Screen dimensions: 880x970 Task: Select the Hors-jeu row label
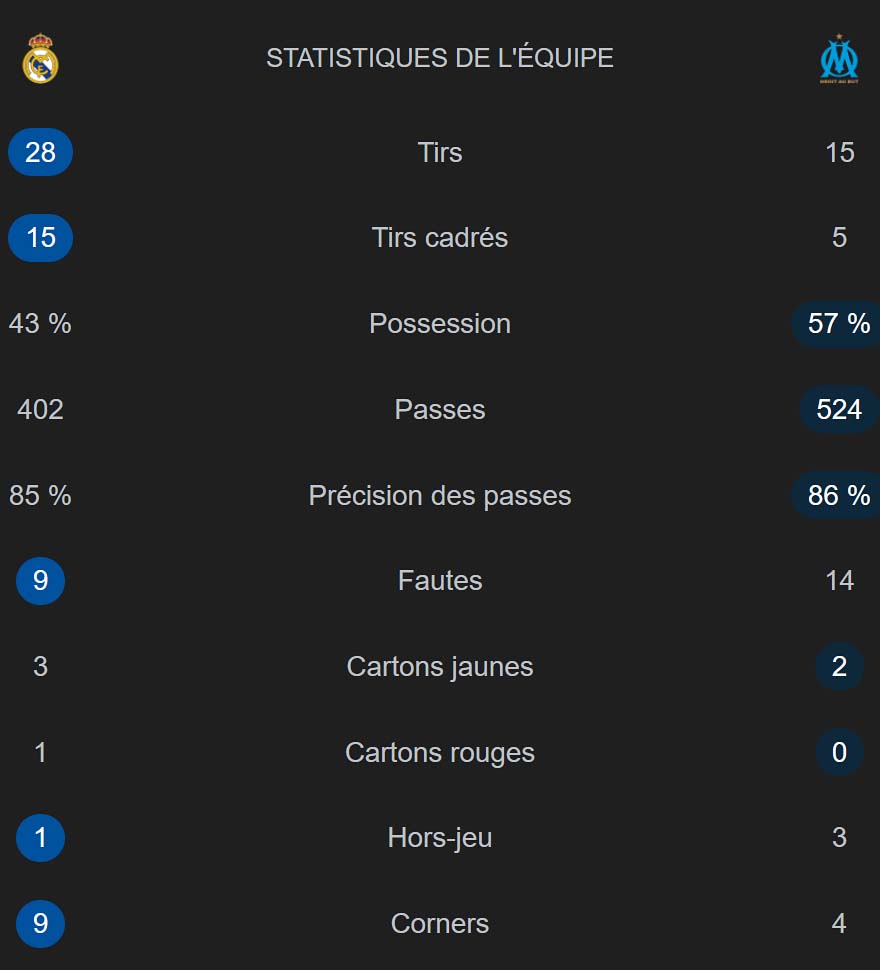point(440,838)
